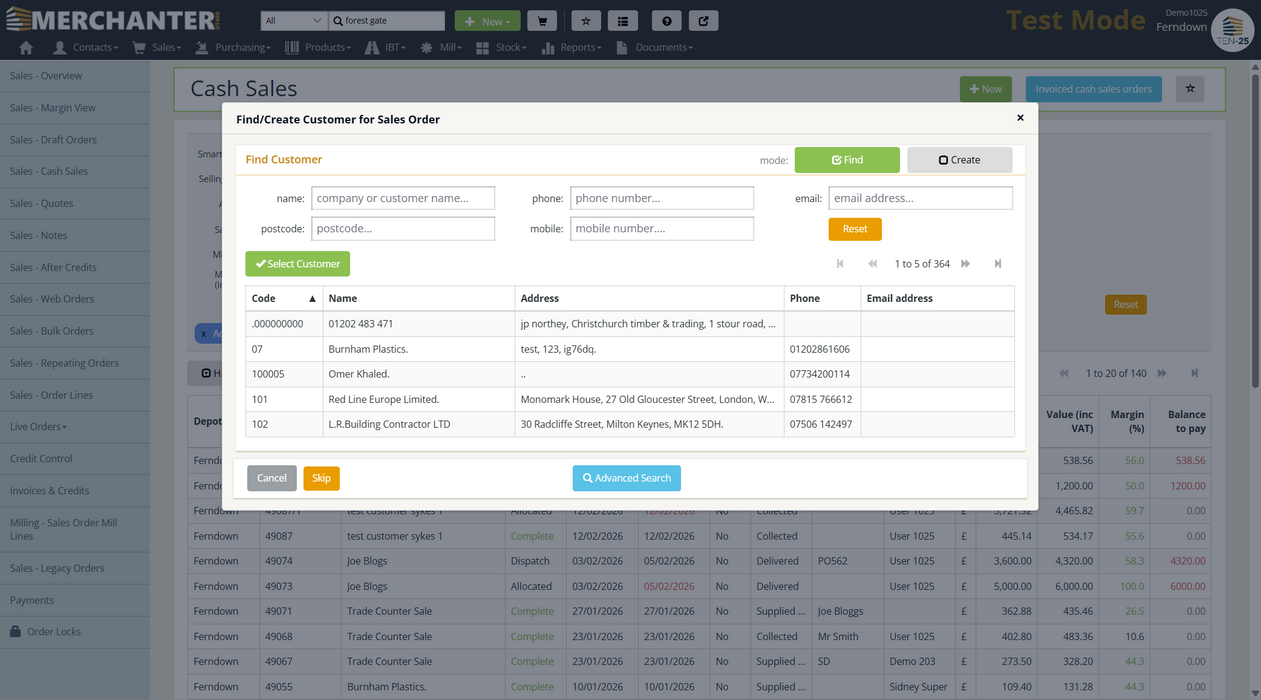Screen dimensions: 1261x700
Task: Close the Find/Create Customer dialog with X
Action: pyautogui.click(x=1020, y=118)
